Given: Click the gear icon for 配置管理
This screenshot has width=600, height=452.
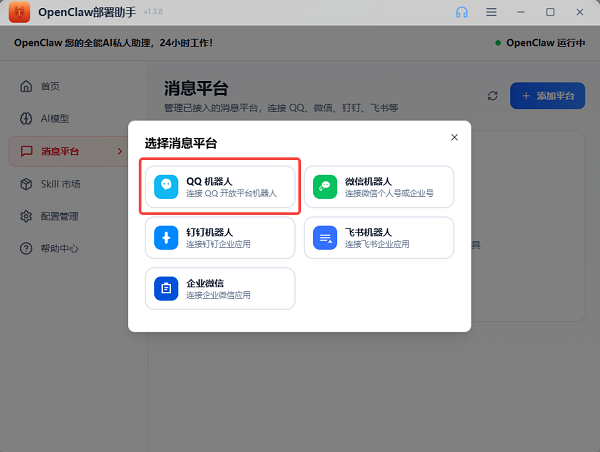Looking at the screenshot, I should point(26,216).
